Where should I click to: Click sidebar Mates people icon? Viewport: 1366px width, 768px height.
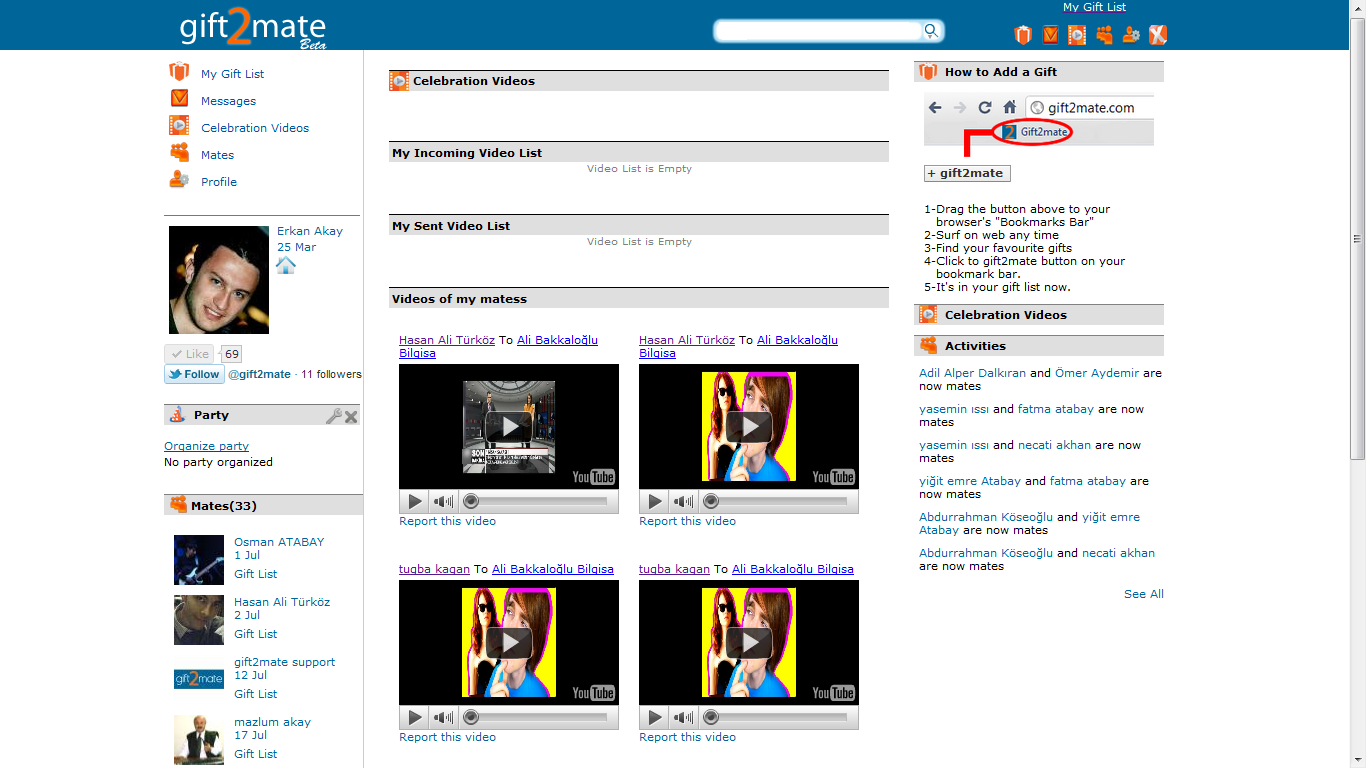coord(179,153)
